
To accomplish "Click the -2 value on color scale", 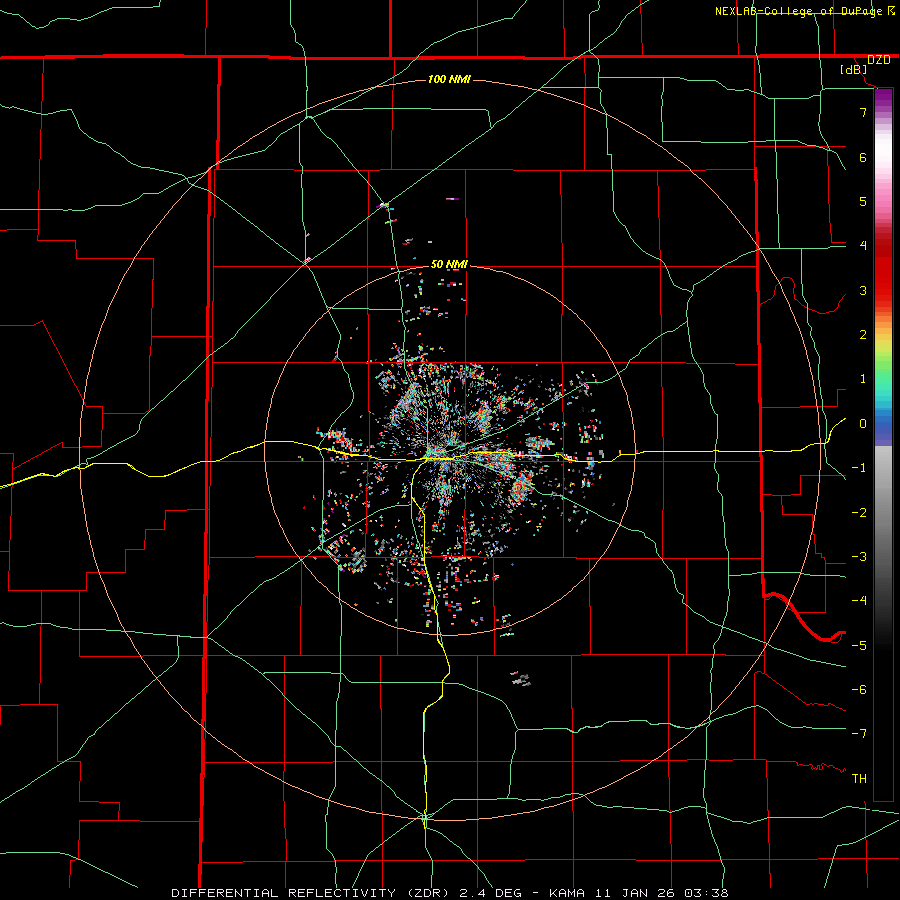I will [x=859, y=513].
